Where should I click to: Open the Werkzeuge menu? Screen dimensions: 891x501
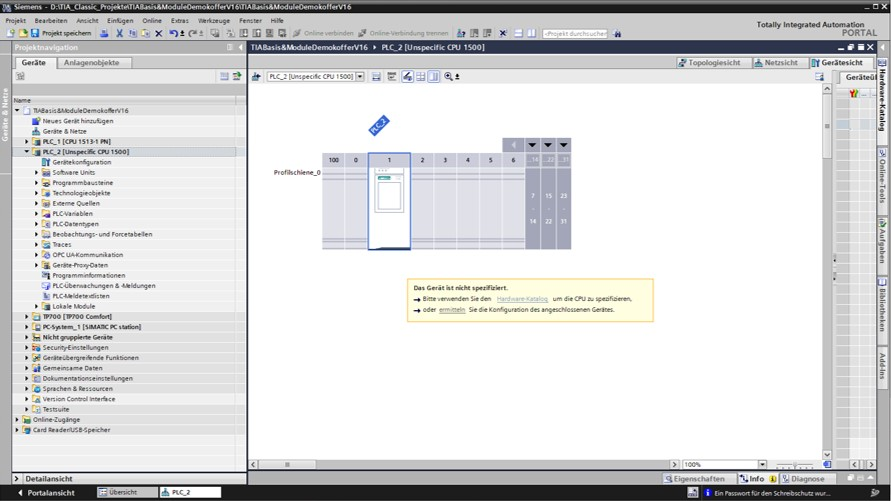click(x=213, y=20)
